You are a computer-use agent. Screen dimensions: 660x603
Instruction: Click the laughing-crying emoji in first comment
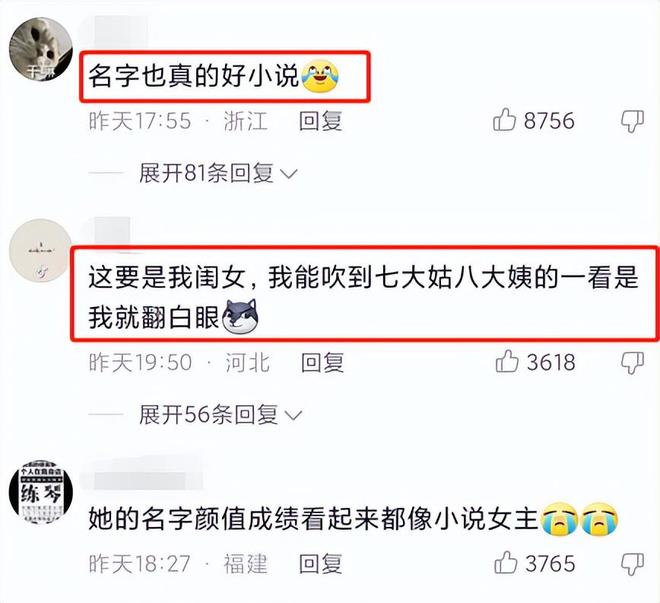tap(320, 76)
